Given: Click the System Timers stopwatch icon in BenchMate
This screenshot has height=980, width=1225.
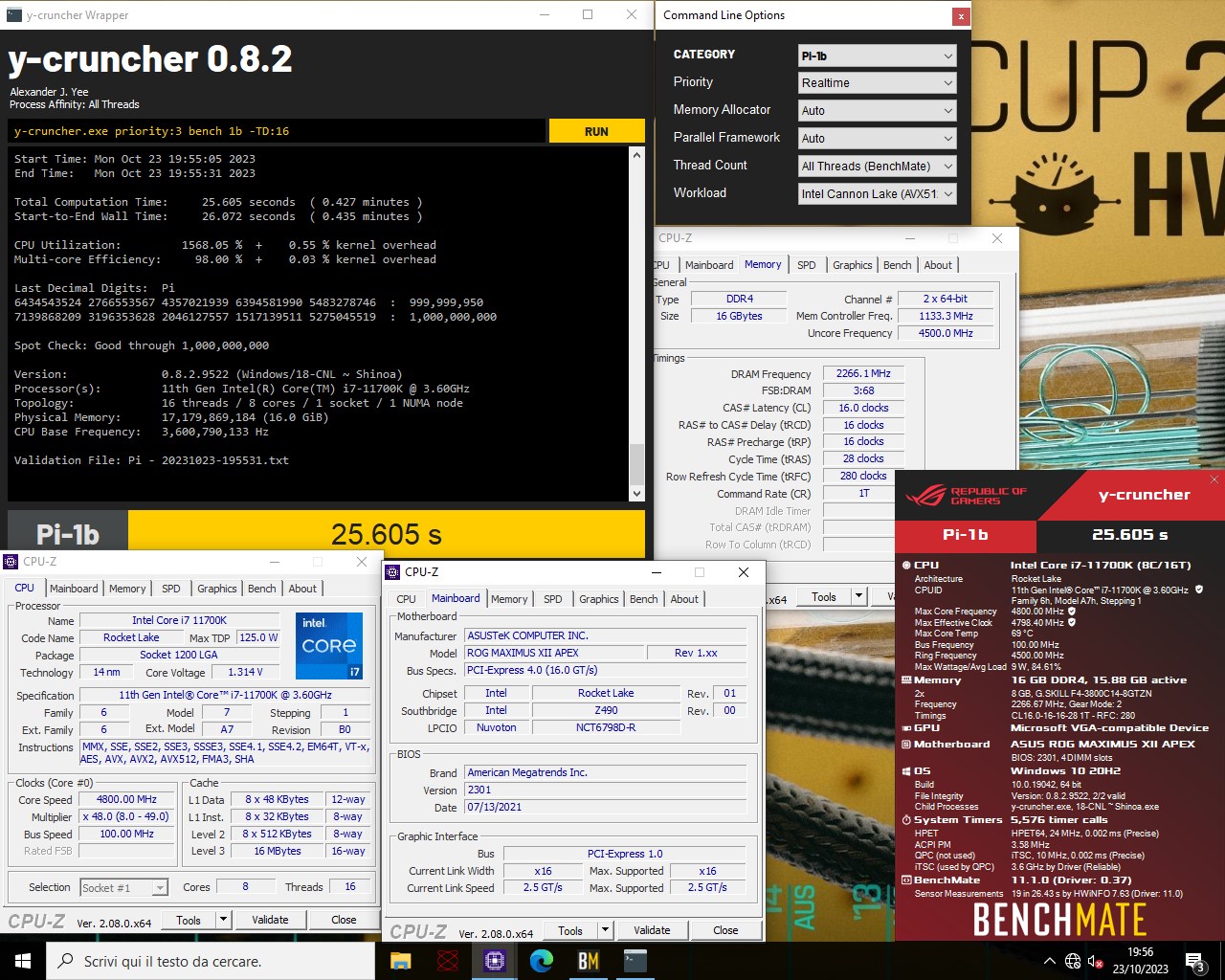Looking at the screenshot, I should (905, 820).
